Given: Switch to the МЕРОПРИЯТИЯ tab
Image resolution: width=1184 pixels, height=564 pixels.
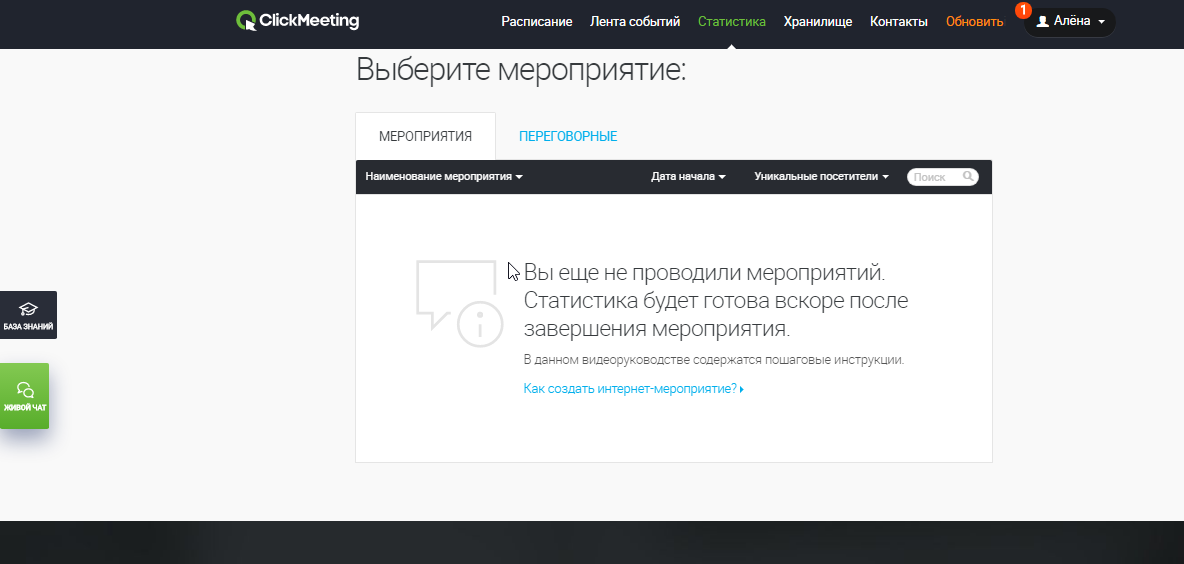Looking at the screenshot, I should click(x=425, y=137).
